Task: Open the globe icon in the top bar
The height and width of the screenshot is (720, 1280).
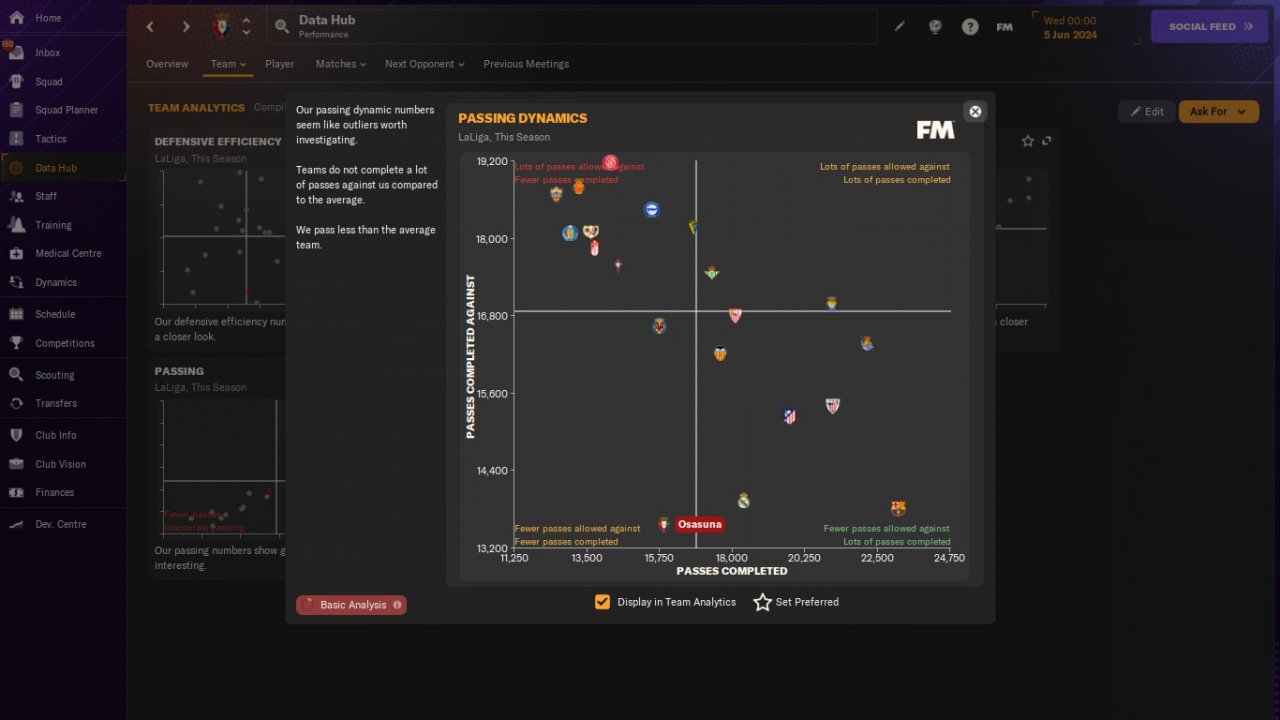Action: 935,27
